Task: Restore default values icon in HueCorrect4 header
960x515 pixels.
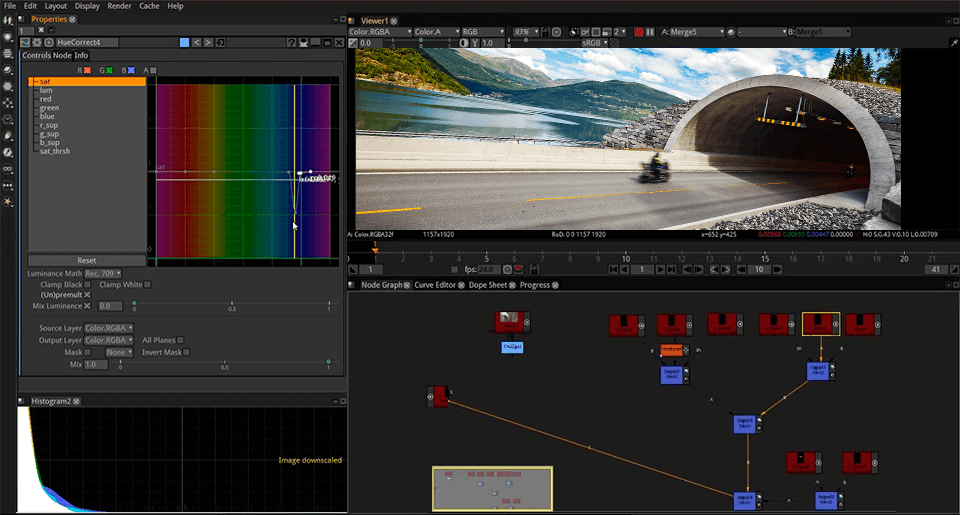Action: click(220, 42)
